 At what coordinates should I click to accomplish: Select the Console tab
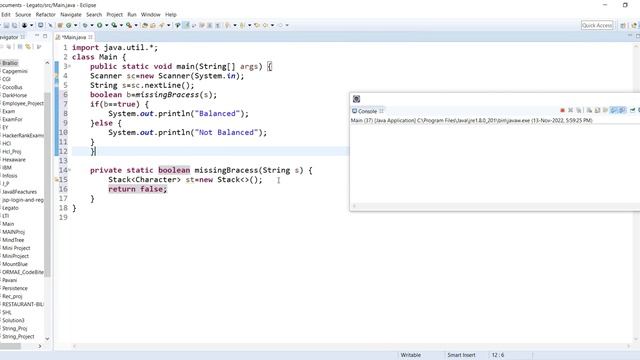pos(367,111)
